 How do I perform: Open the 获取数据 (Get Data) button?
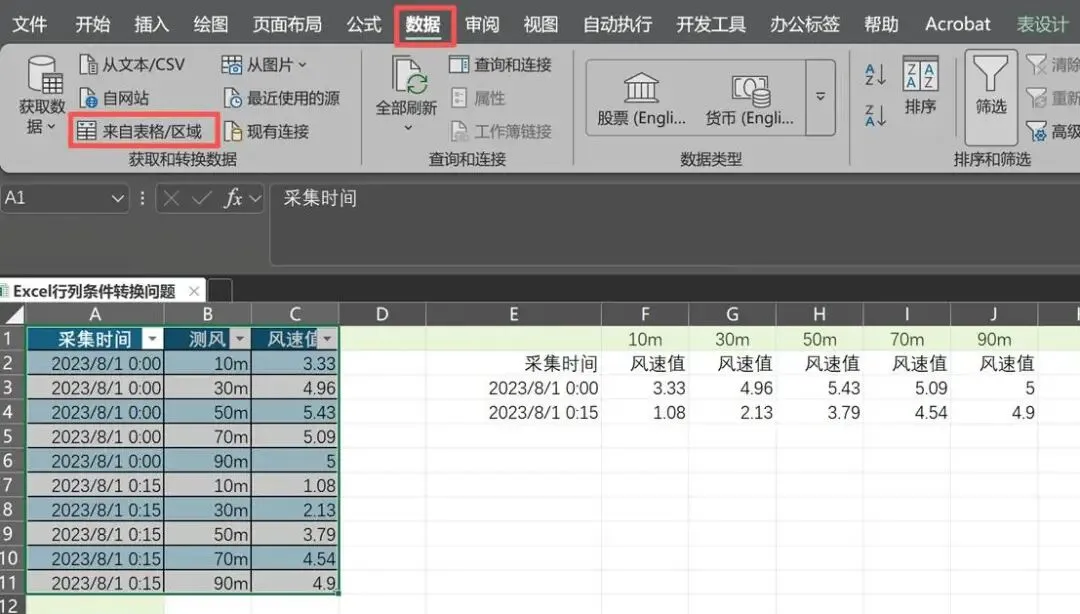click(41, 95)
